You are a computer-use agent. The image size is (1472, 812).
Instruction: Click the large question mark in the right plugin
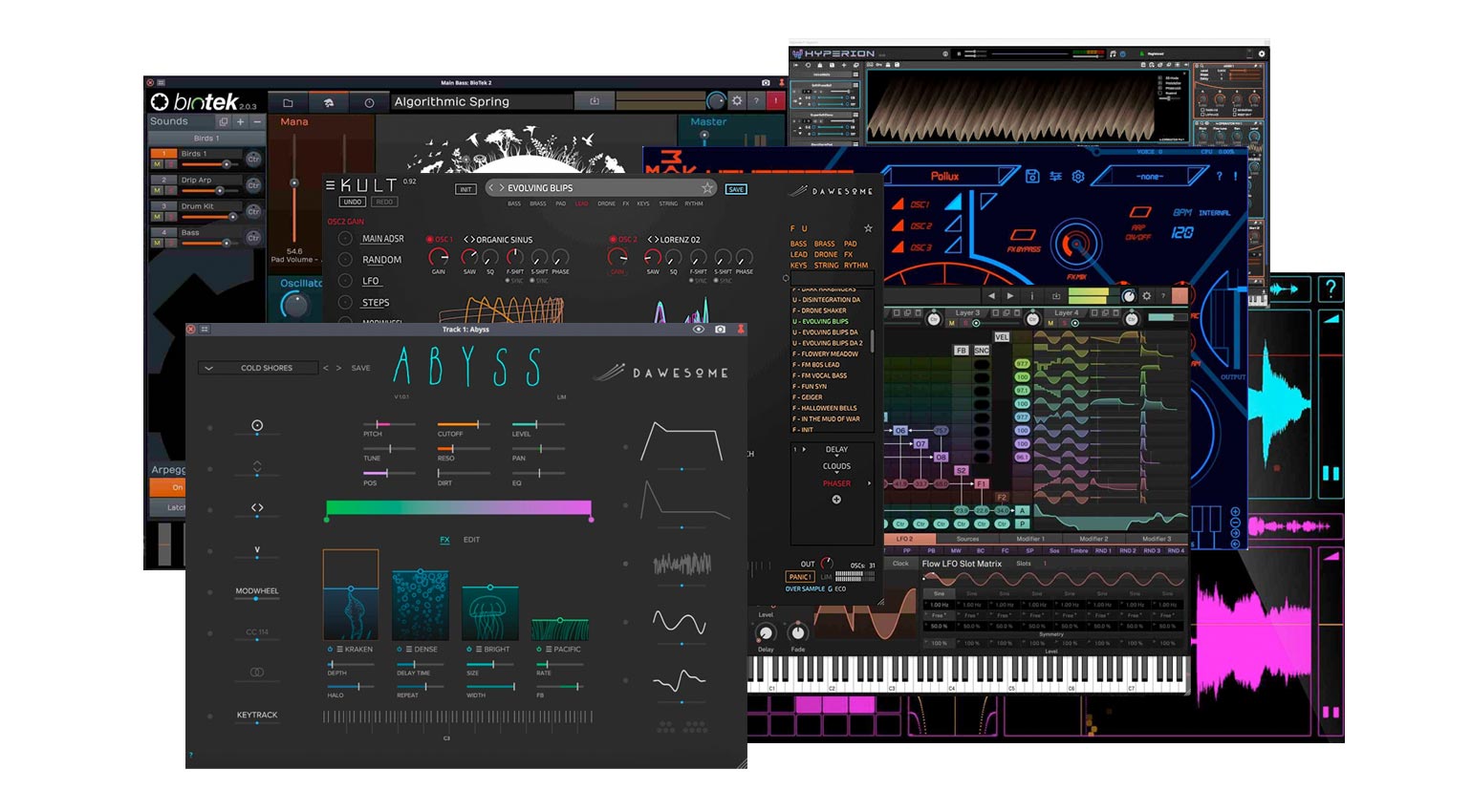pos(1330,288)
